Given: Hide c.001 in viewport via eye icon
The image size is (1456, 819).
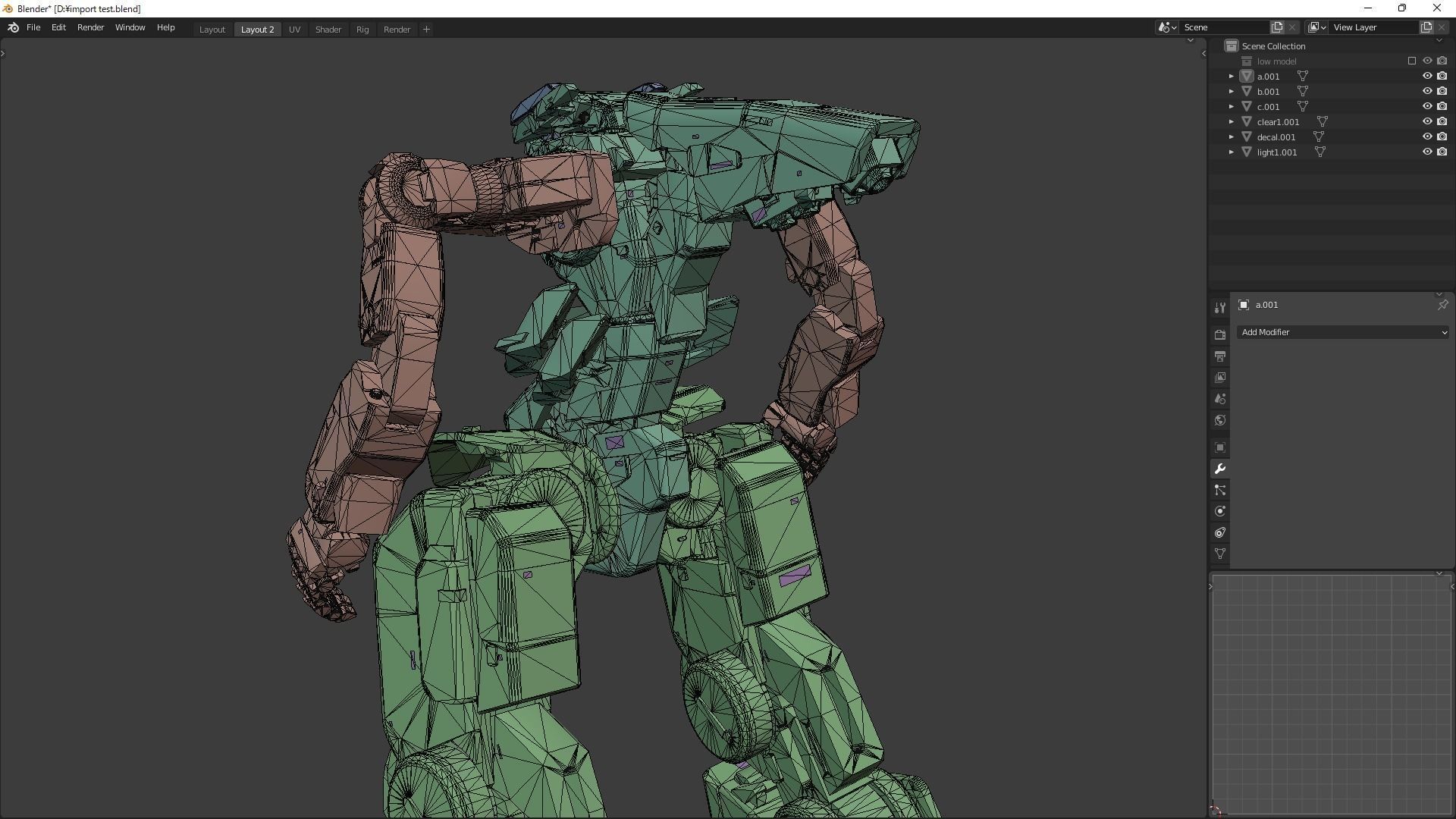Looking at the screenshot, I should point(1426,106).
